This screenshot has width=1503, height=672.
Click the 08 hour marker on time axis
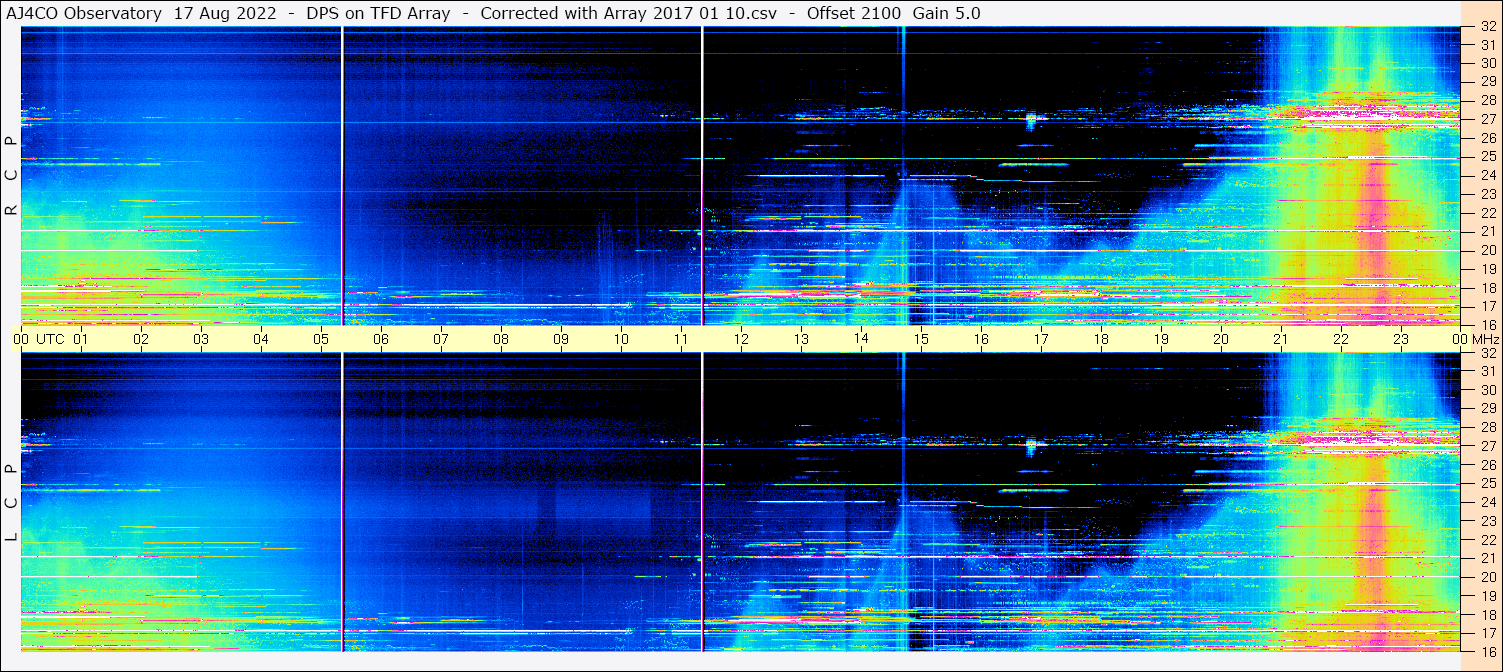(501, 339)
